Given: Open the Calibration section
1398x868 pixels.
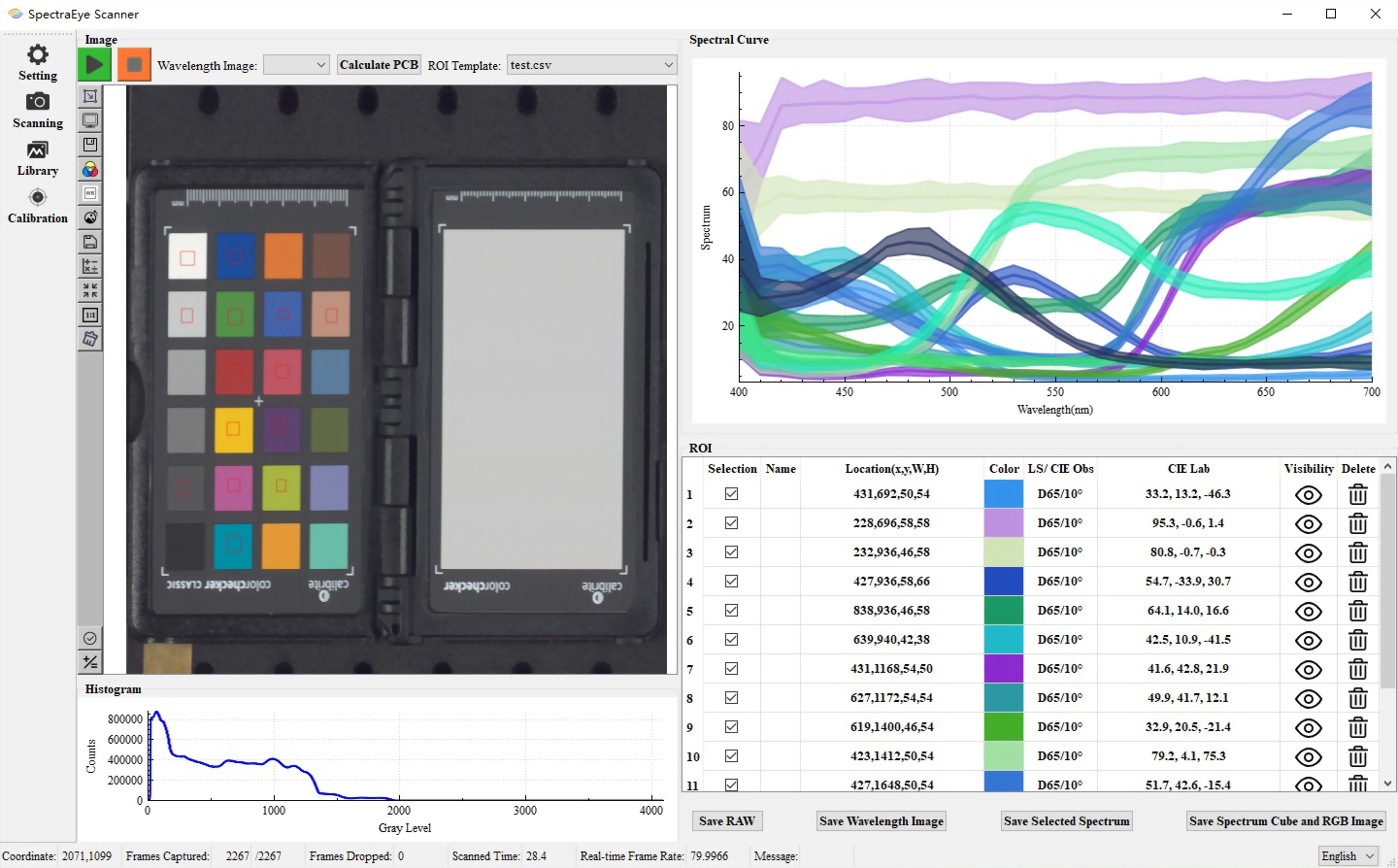Looking at the screenshot, I should tap(38, 206).
